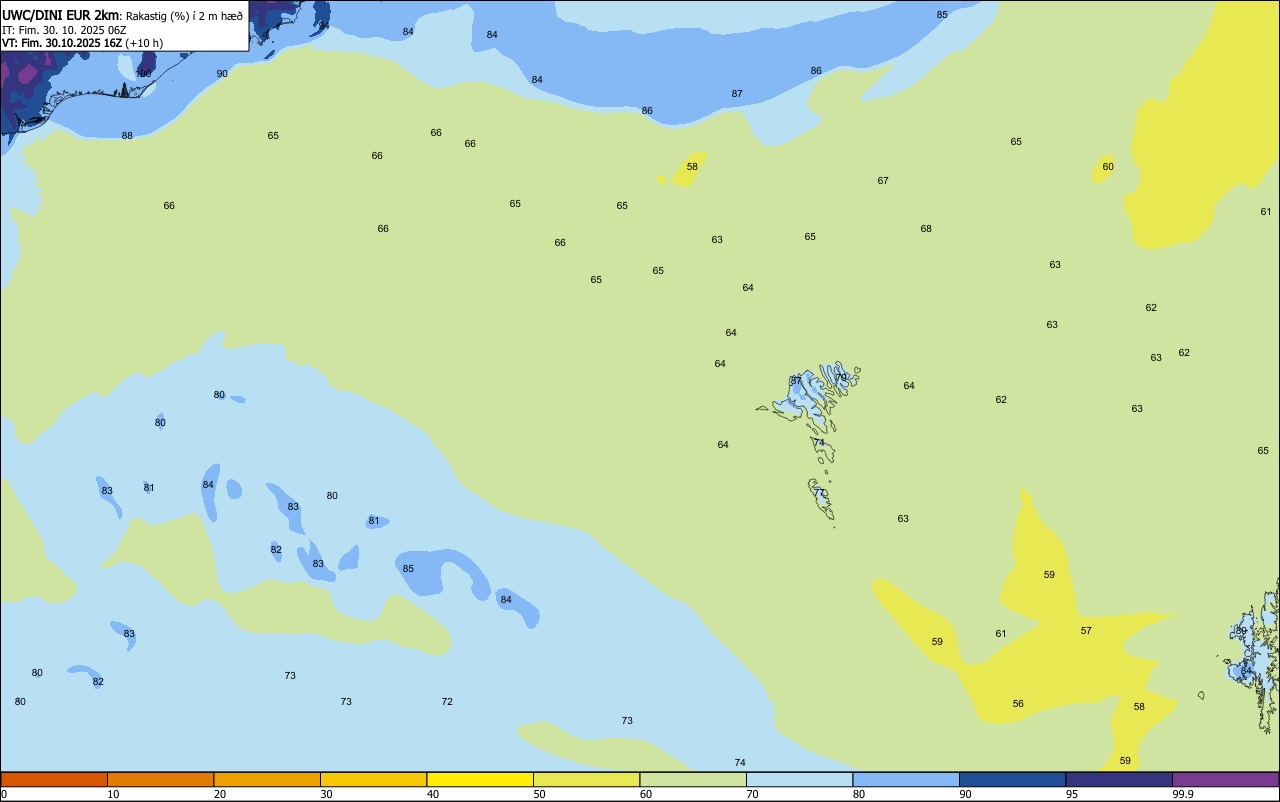Click the humidity value 100 on the map
This screenshot has height=802, width=1280.
click(x=144, y=74)
